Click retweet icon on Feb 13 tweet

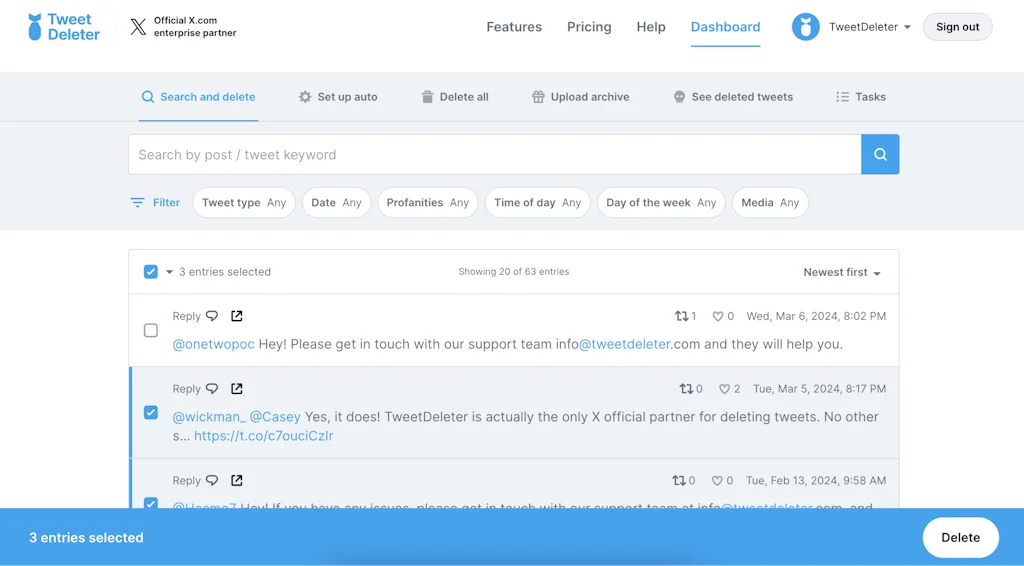[679, 480]
